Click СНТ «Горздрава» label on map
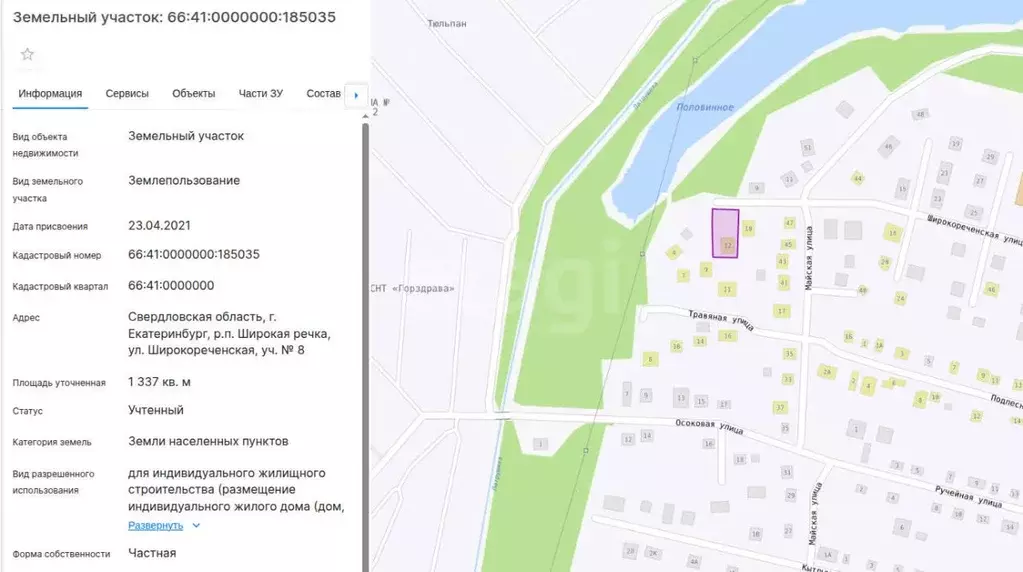This screenshot has height=572, width=1023. click(x=412, y=288)
